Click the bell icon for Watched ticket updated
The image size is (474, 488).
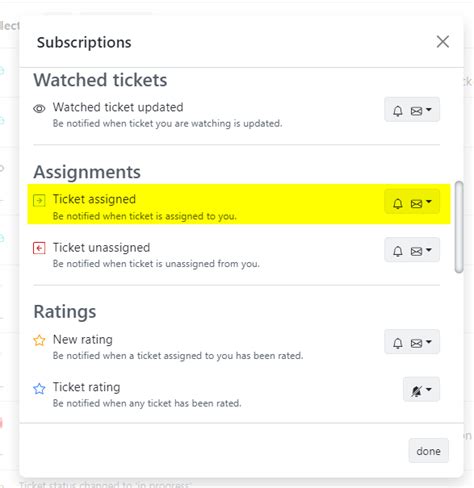[x=398, y=111]
